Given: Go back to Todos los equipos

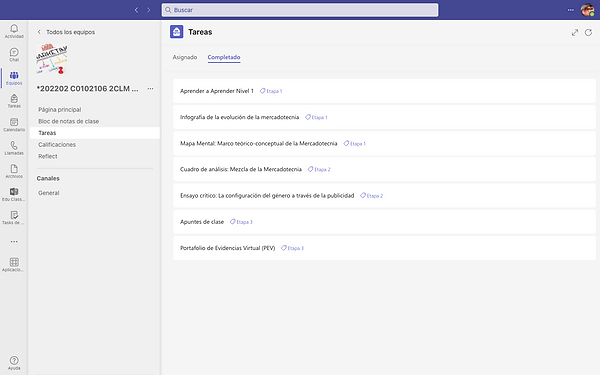Looking at the screenshot, I should (x=66, y=32).
